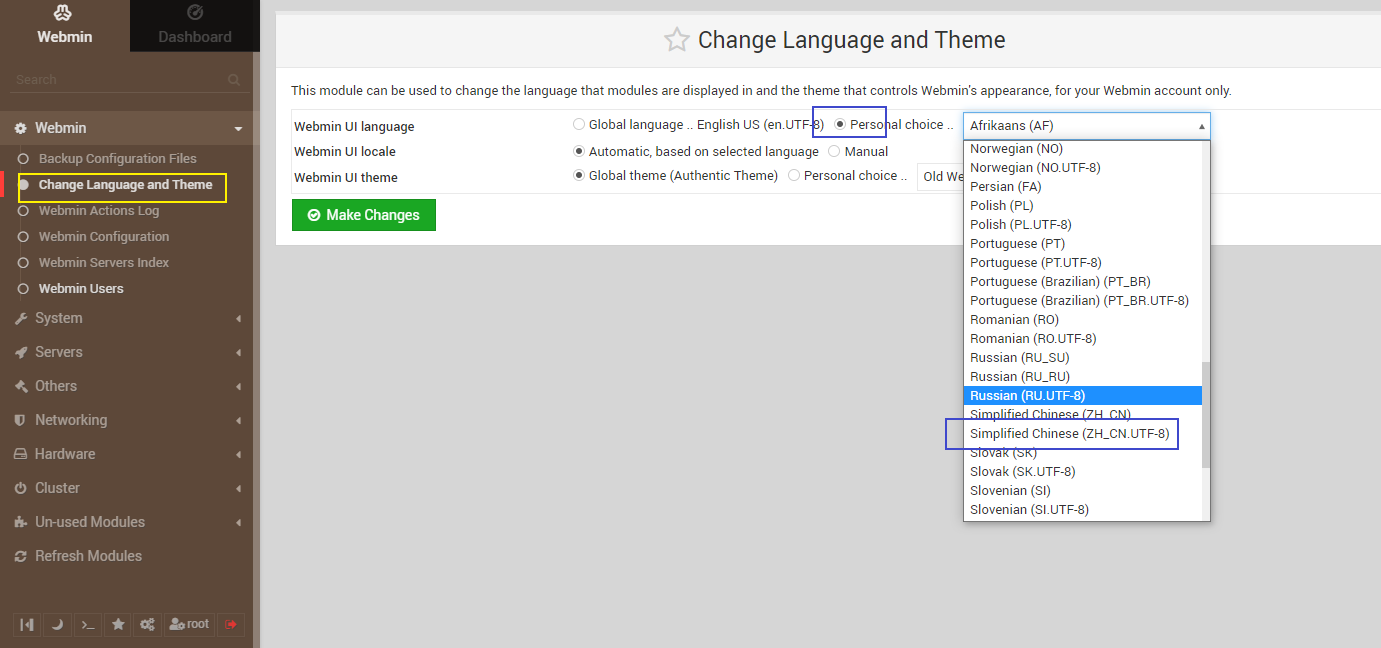Screen dimensions: 1381x648
Task: Choose Persian (FA) option
Action: pyautogui.click(x=1083, y=187)
